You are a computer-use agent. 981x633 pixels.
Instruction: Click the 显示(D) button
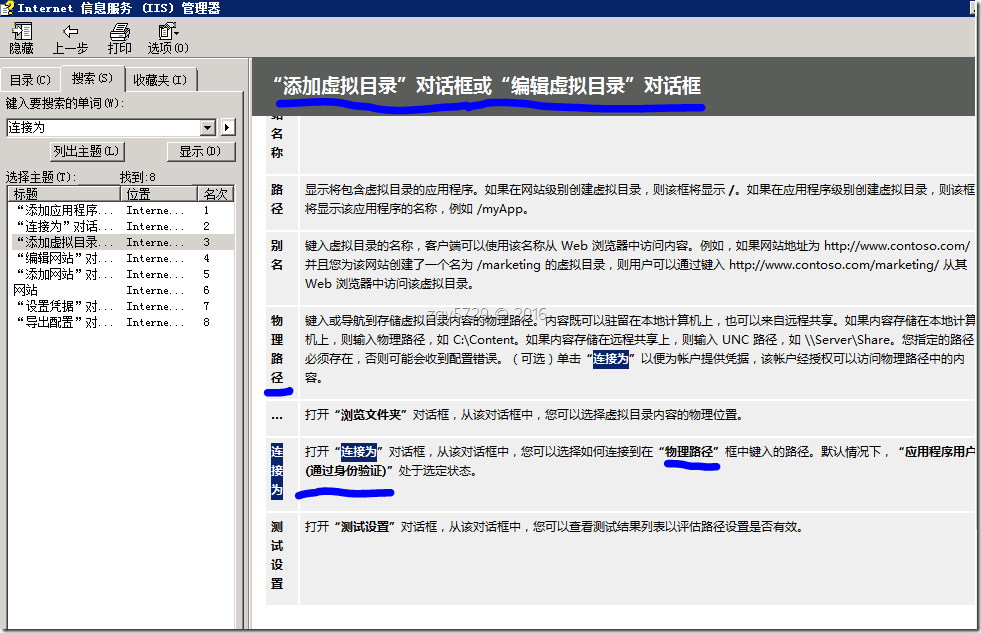[201, 151]
